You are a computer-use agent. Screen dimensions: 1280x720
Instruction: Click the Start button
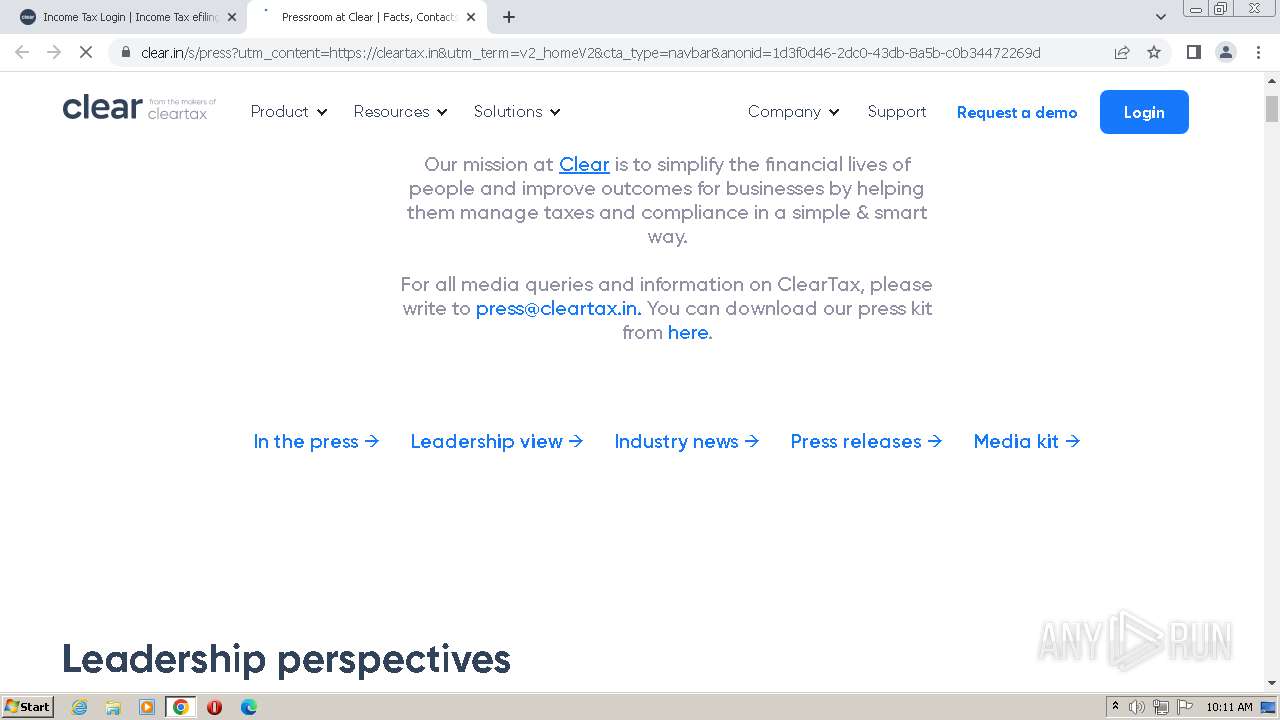point(27,707)
